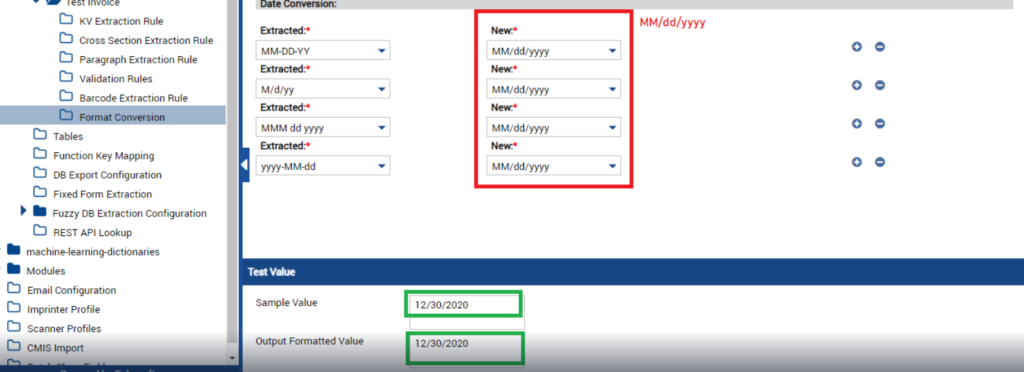The width and height of the screenshot is (1024, 372).
Task: Remove the MMM dd yyyy conversion row
Action: (880, 124)
